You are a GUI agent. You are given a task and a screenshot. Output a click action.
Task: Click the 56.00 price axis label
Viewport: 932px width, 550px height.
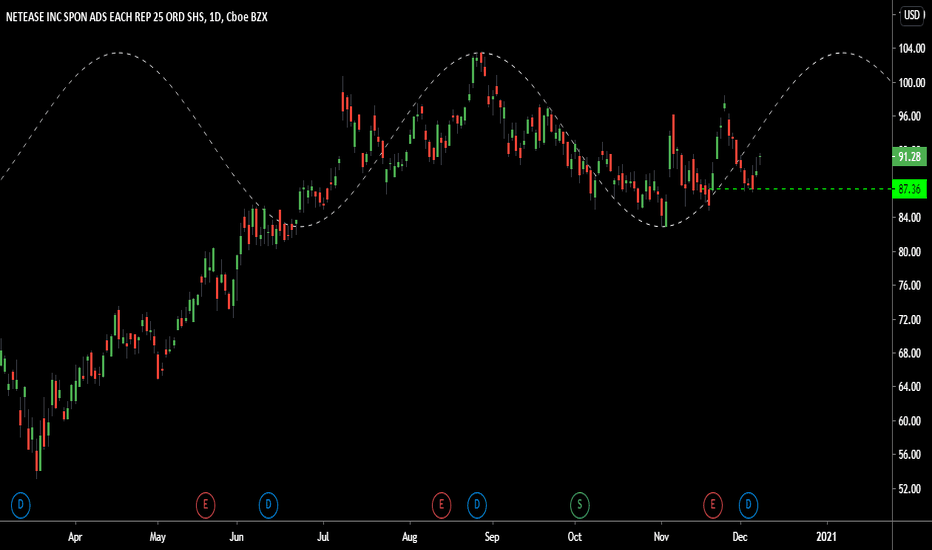pyautogui.click(x=911, y=454)
